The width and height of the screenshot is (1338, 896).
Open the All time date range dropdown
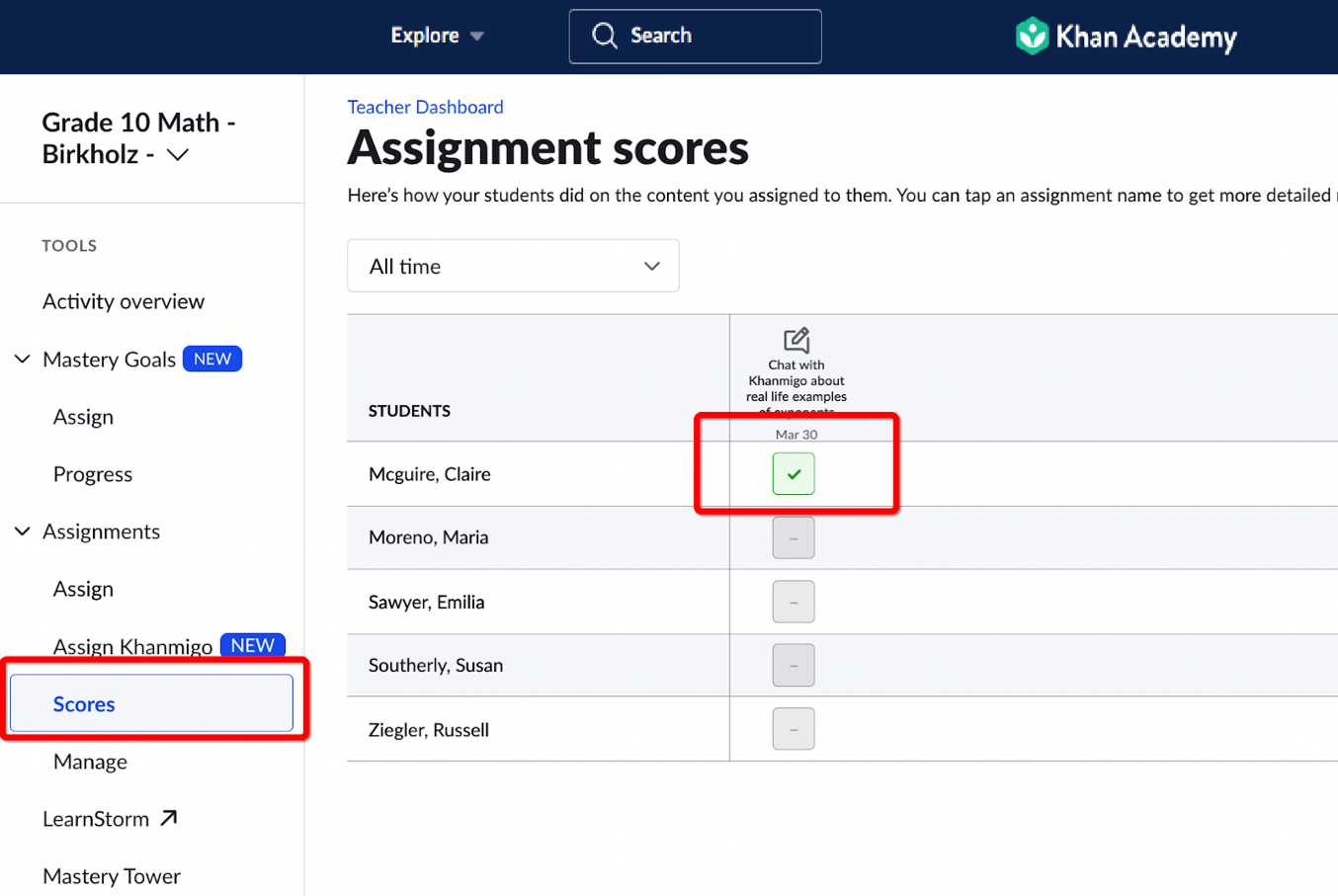[513, 266]
